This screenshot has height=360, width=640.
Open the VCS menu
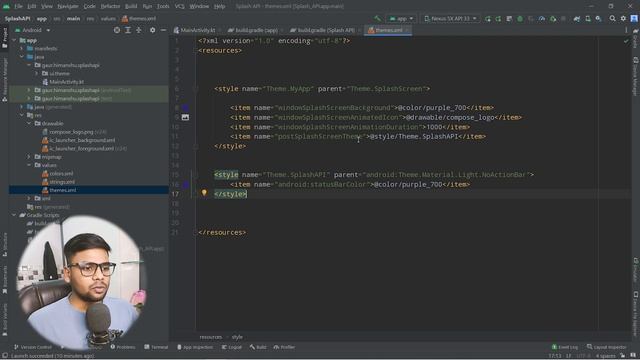180,6
